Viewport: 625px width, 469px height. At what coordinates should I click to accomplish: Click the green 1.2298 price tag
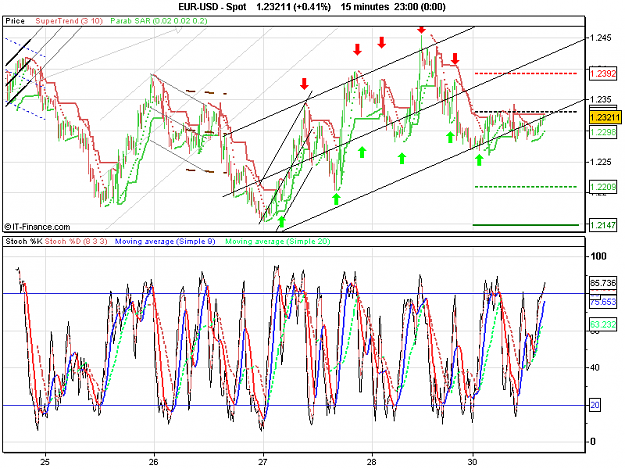coord(603,132)
